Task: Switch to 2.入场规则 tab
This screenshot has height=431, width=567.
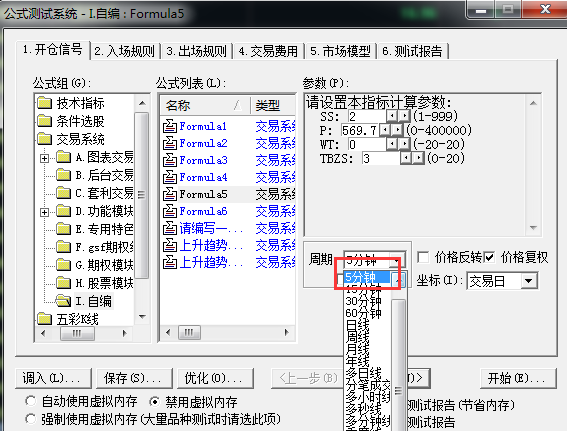Action: click(124, 51)
